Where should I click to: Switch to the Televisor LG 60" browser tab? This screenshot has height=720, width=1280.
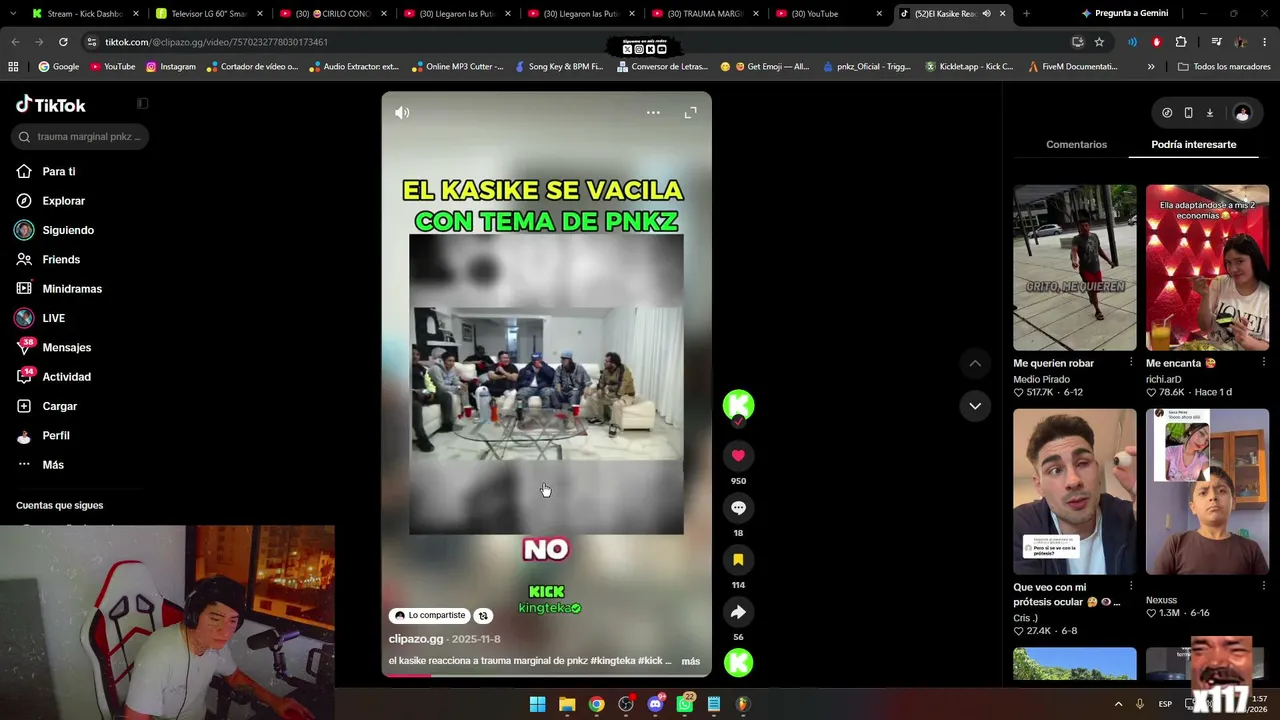tap(209, 14)
